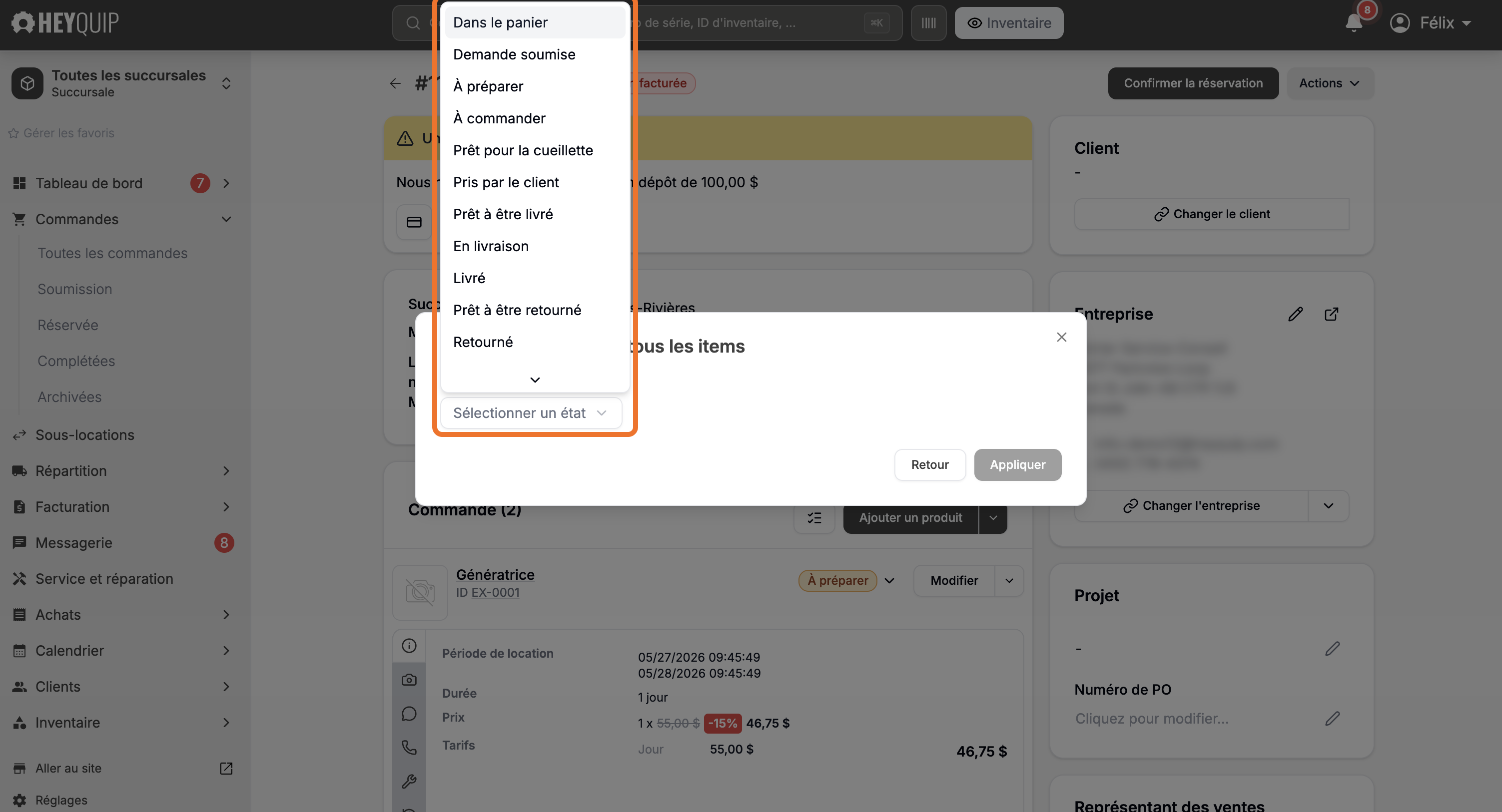Collapse the Commandes section
The width and height of the screenshot is (1502, 812).
(x=226, y=219)
